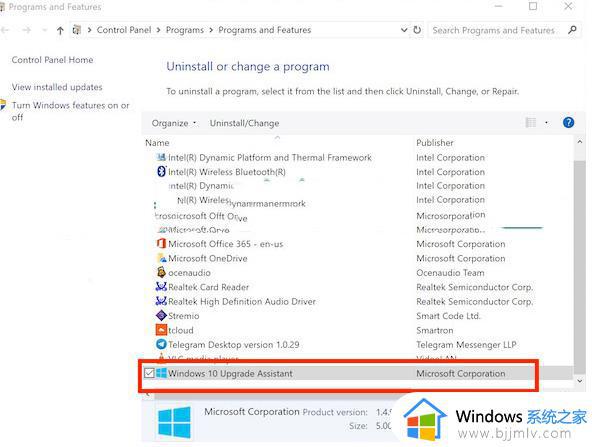Click the search magnifier icon
The height and width of the screenshot is (447, 592).
pyautogui.click(x=572, y=30)
